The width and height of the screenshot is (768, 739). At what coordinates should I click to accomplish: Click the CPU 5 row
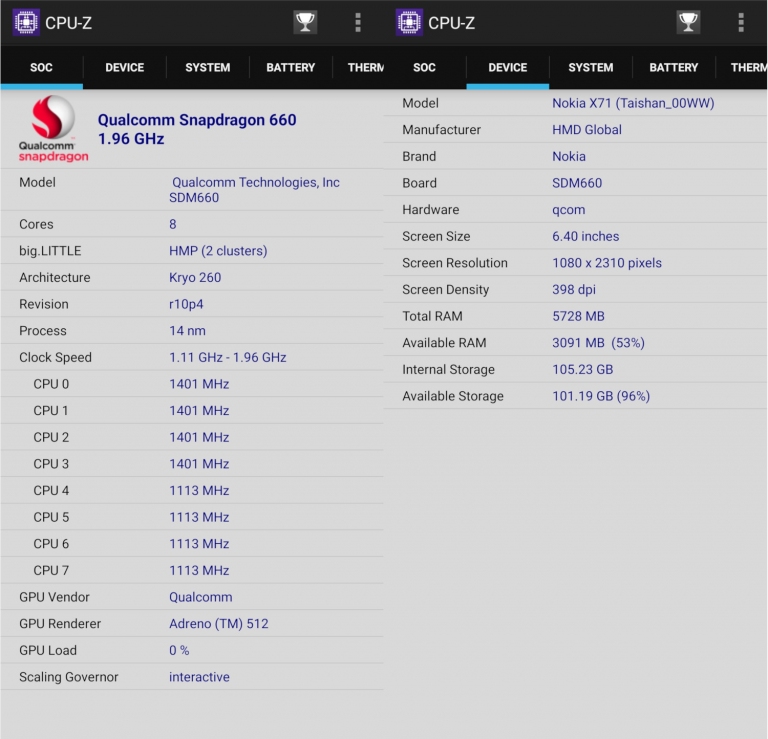pos(192,517)
